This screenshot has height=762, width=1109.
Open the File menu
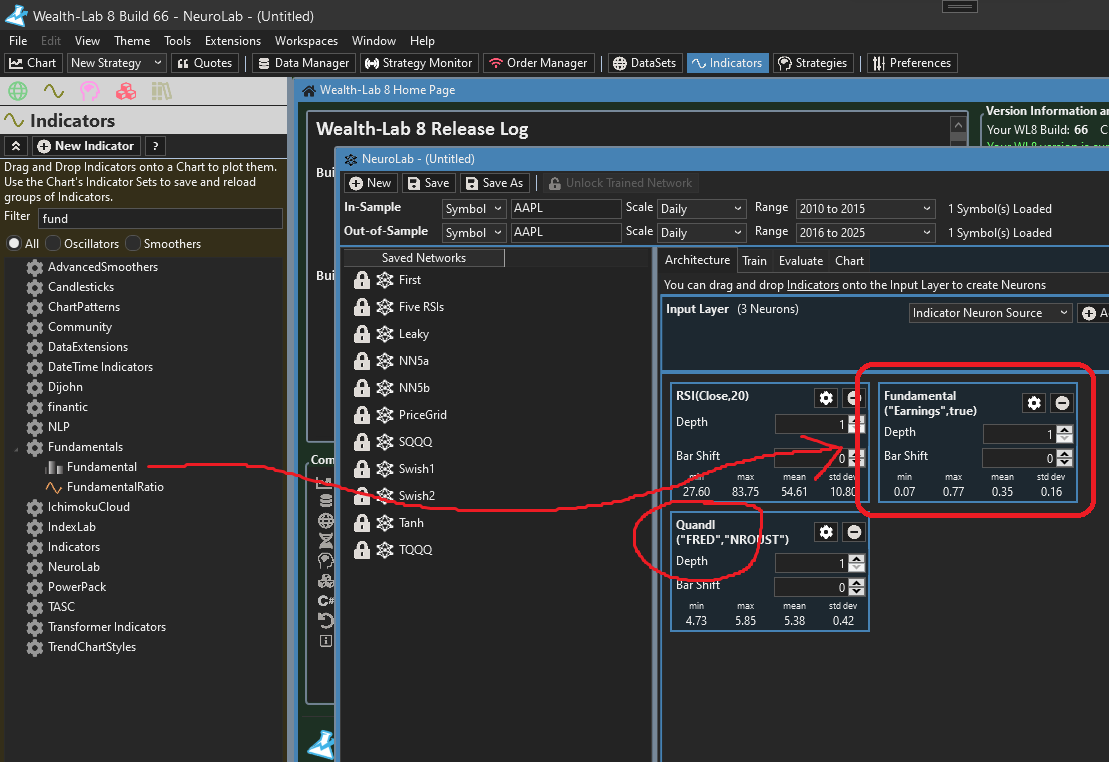click(18, 41)
